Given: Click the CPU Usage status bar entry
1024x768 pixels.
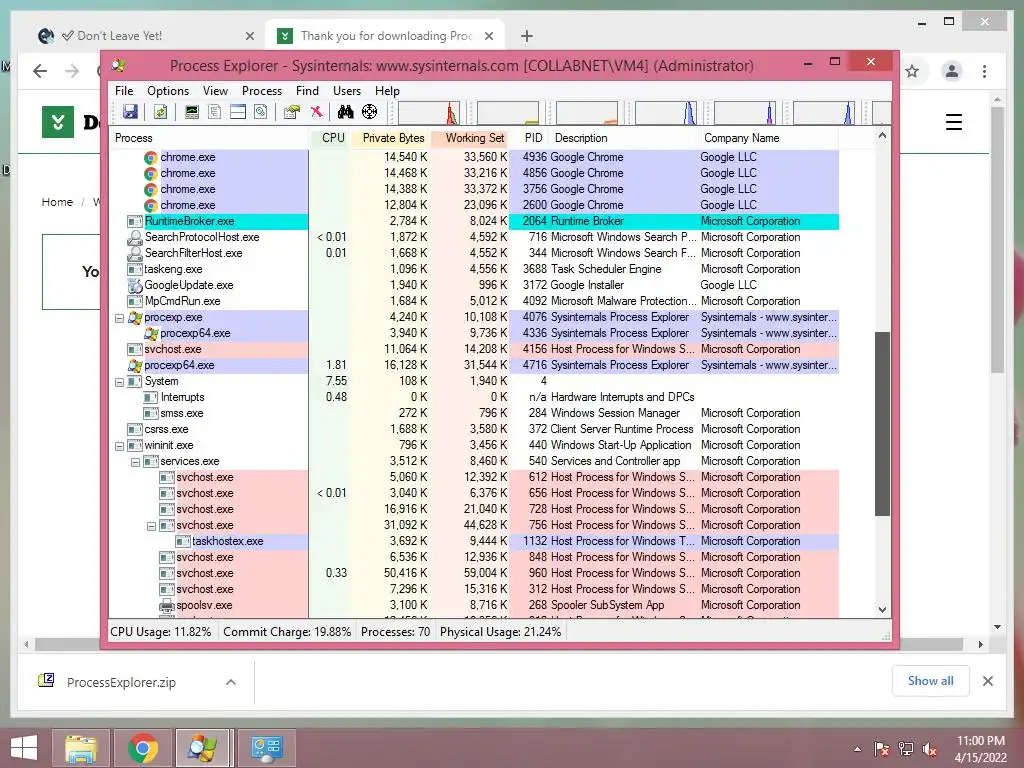Looking at the screenshot, I should coord(161,632).
